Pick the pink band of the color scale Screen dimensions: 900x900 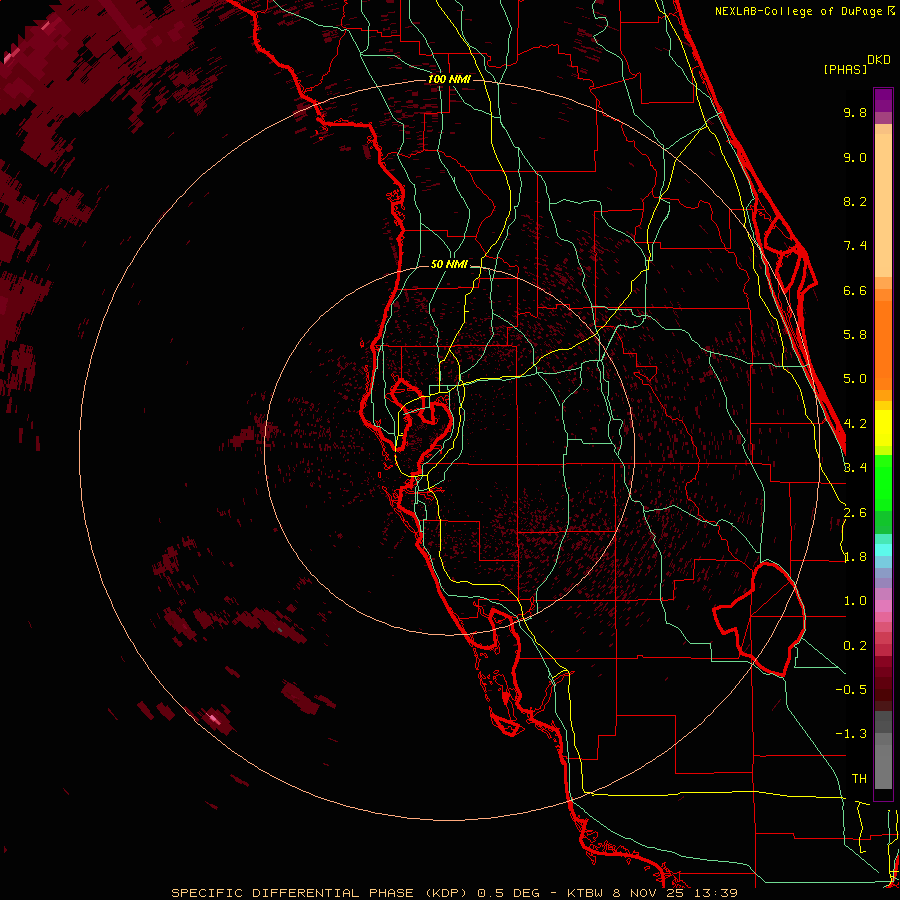883,606
